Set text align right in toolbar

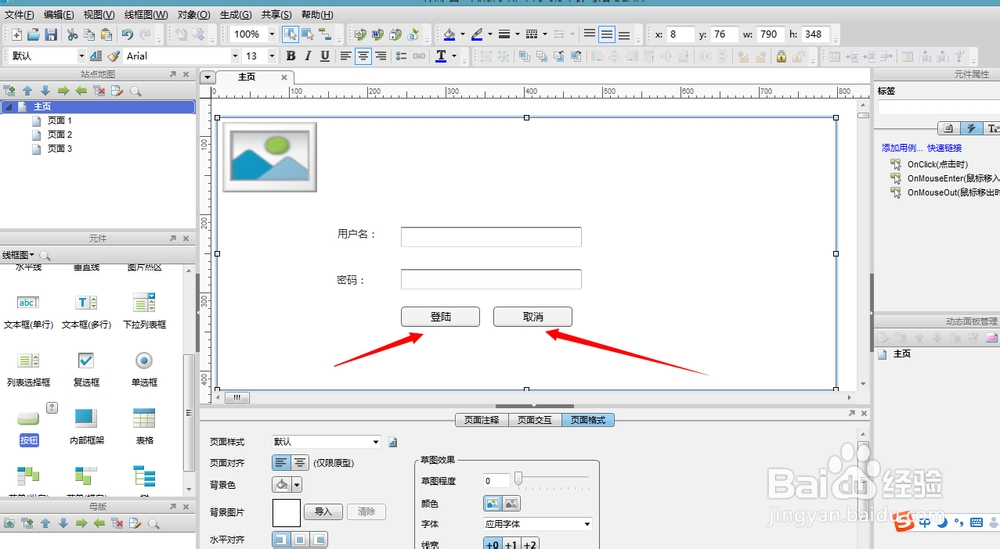pyautogui.click(x=380, y=56)
